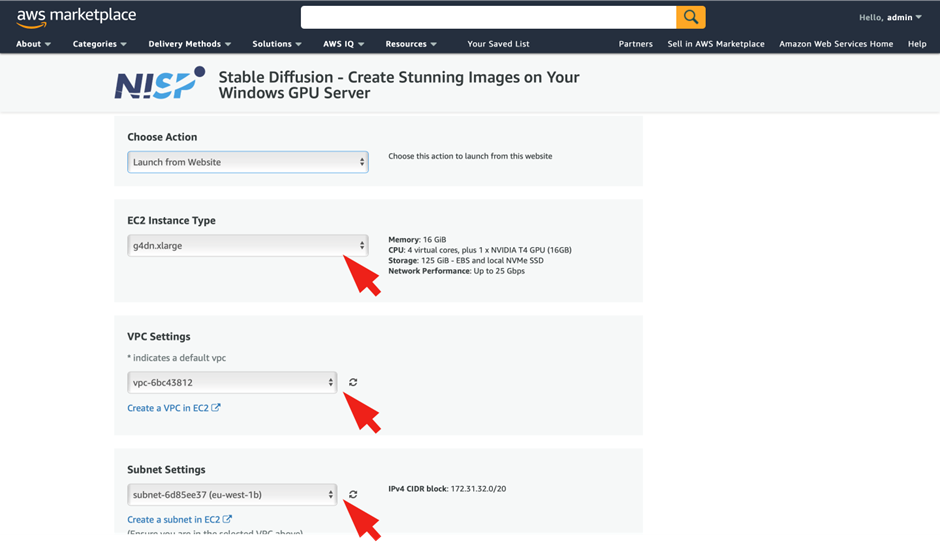This screenshot has height=542, width=940.
Task: Expand the Solutions menu
Action: (x=276, y=44)
